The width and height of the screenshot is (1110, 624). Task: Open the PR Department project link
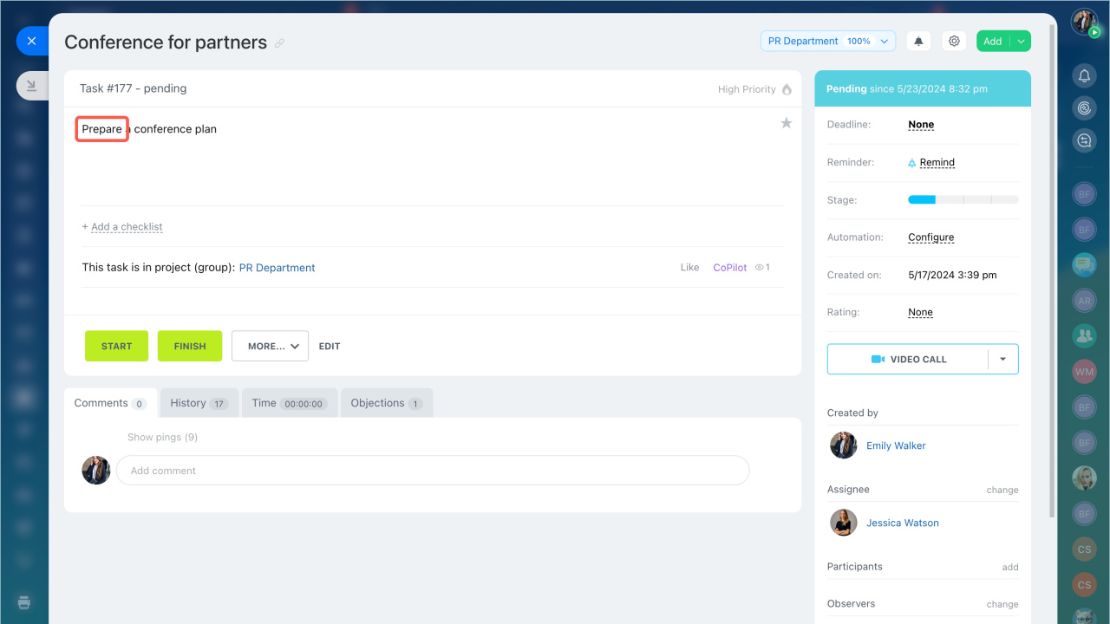[277, 268]
